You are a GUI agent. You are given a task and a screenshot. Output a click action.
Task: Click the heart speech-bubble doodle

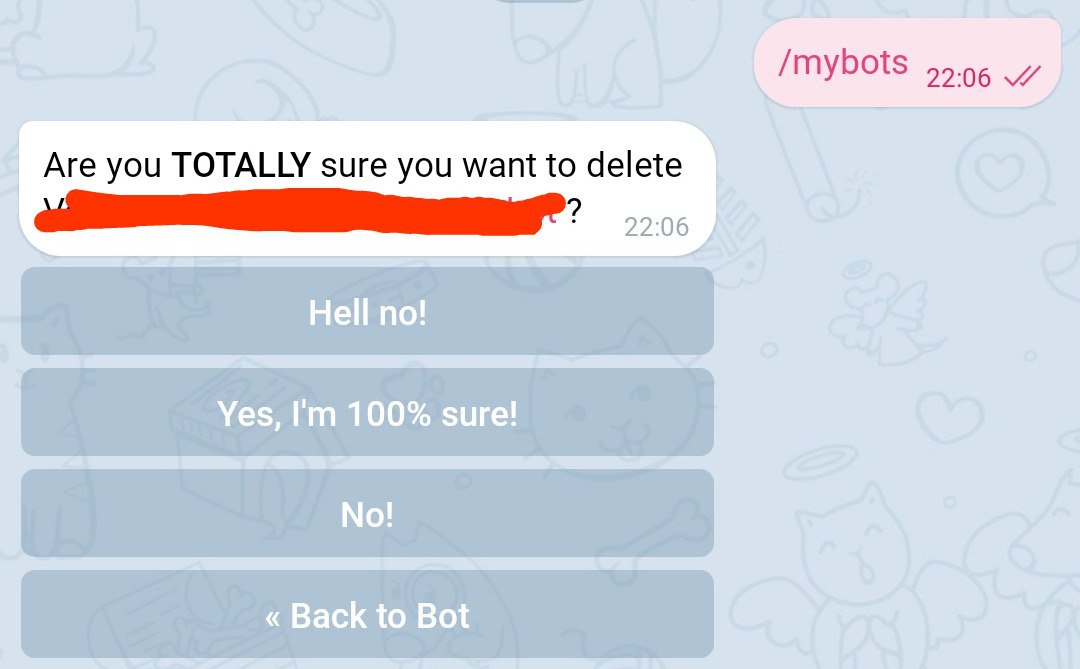tap(1002, 174)
